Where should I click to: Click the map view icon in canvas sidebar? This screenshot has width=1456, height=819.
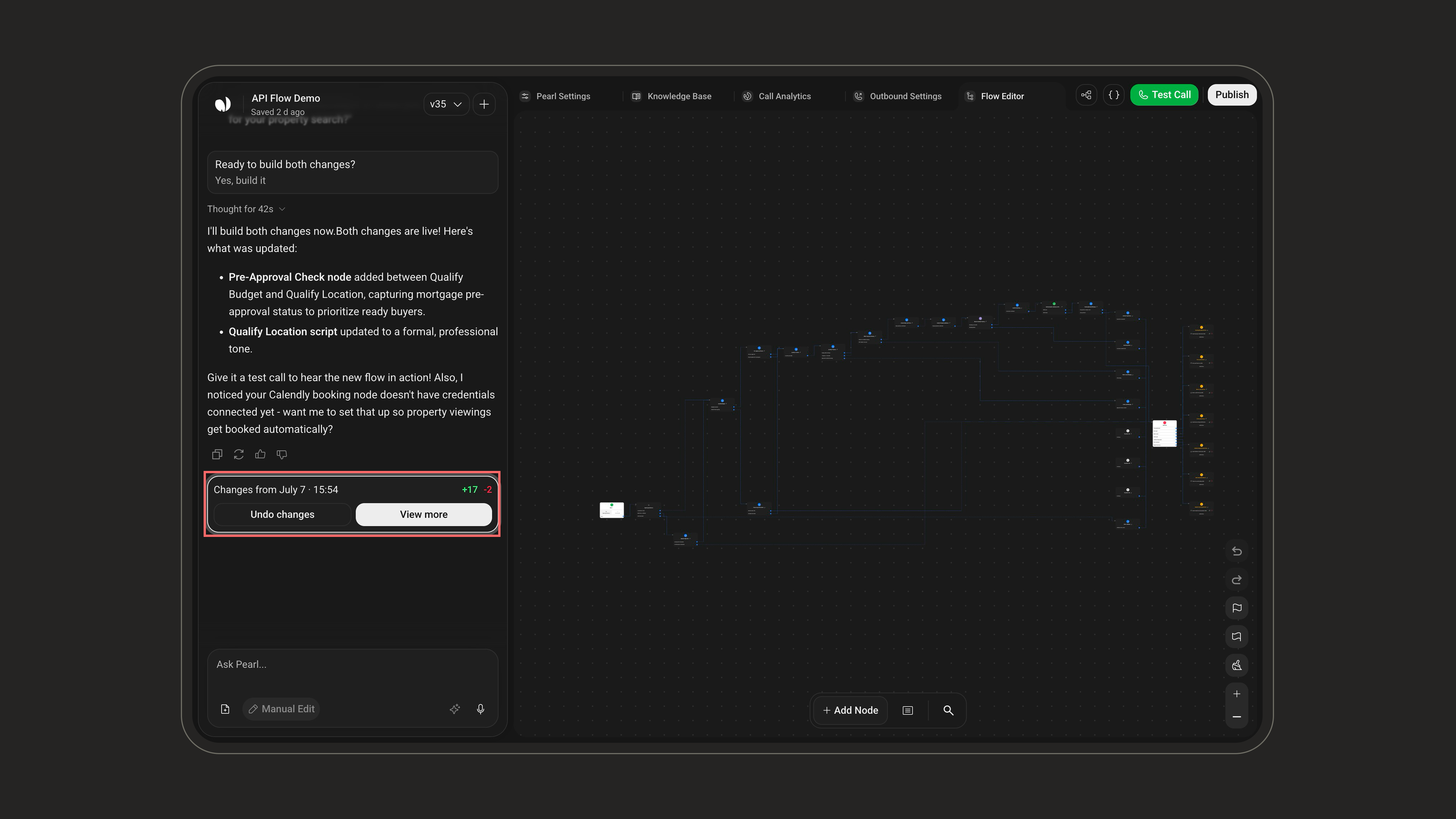coord(1237,637)
